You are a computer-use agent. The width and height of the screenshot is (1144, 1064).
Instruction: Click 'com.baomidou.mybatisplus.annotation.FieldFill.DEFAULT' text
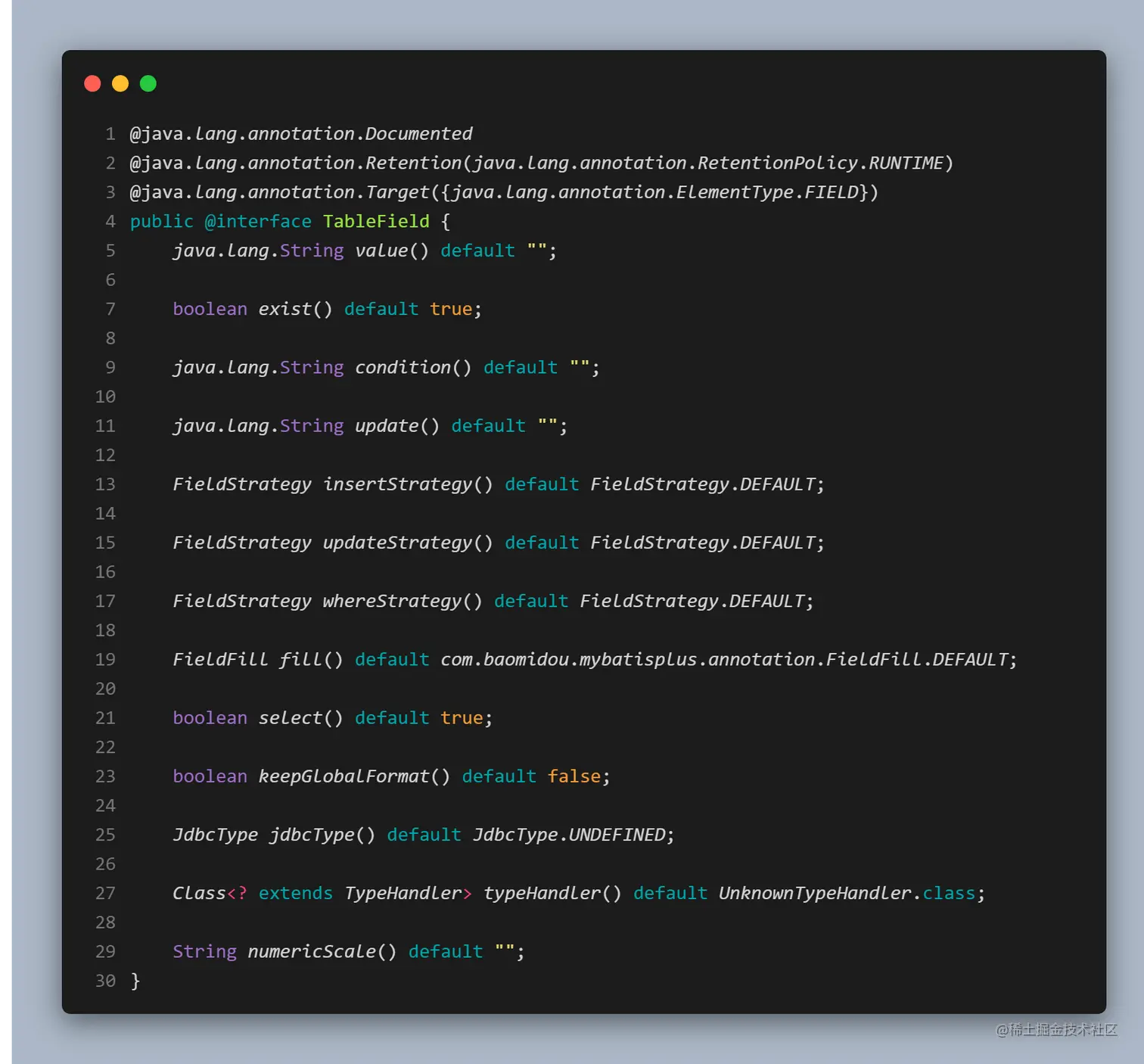pyautogui.click(x=724, y=659)
